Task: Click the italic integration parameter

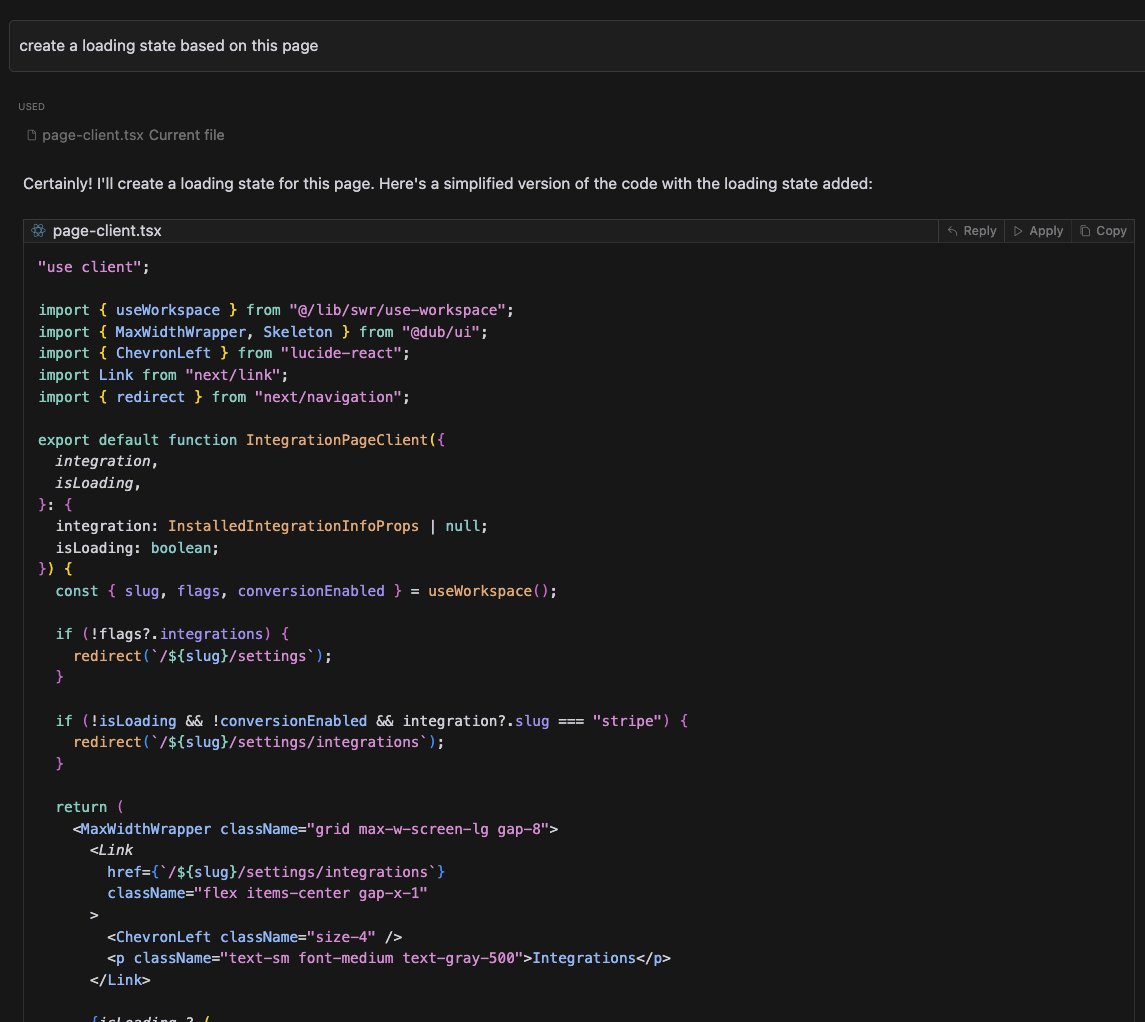Action: (103, 461)
